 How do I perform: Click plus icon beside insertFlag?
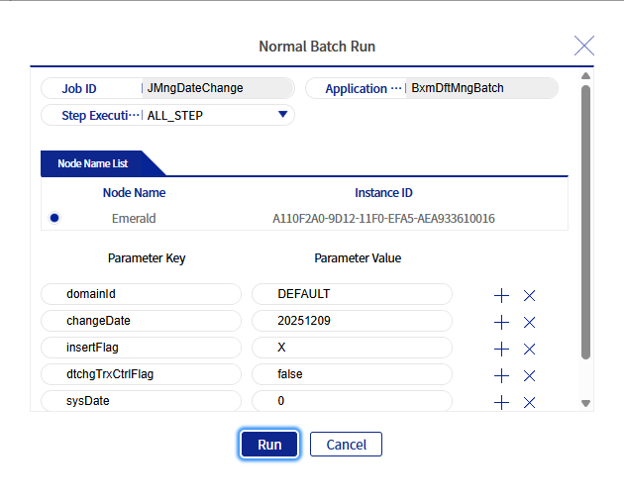click(x=502, y=349)
